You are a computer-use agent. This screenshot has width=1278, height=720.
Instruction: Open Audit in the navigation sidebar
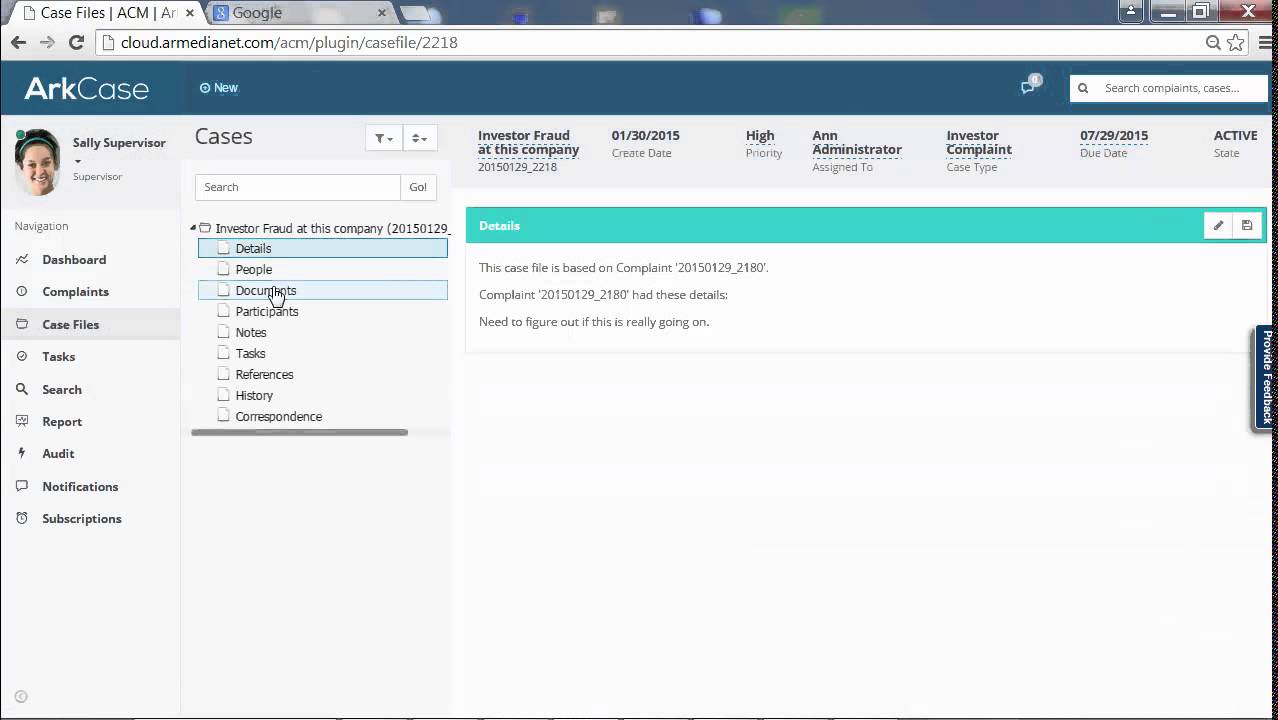58,454
